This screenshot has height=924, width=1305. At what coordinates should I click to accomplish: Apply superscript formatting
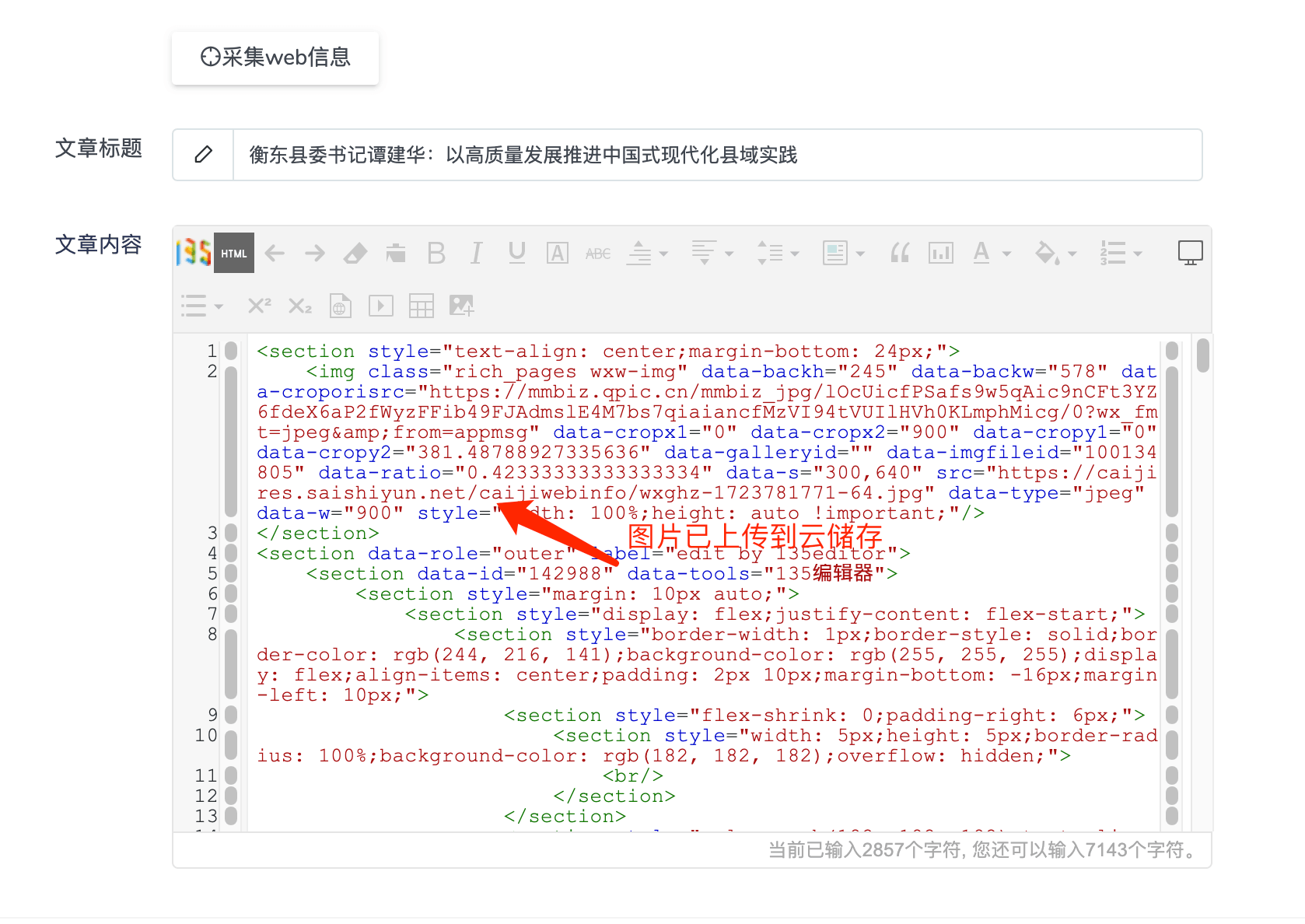259,306
